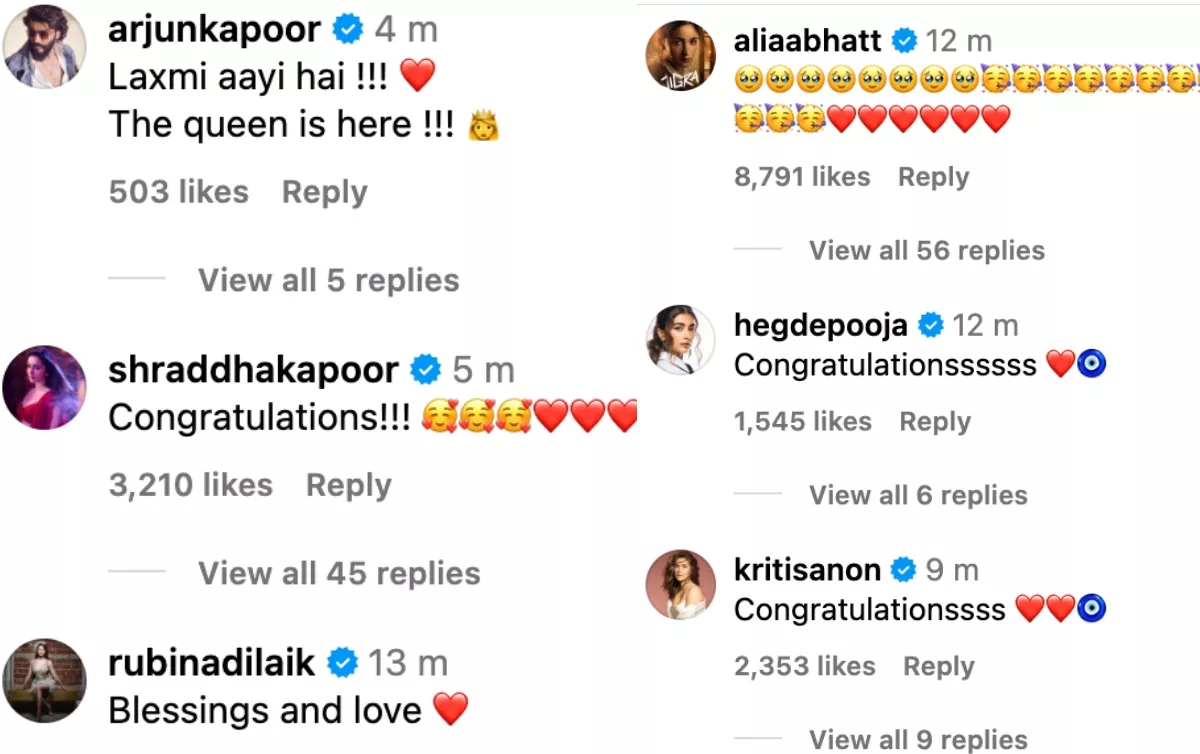Expand View all 56 replies
Image resolution: width=1200 pixels, height=754 pixels.
click(x=927, y=250)
